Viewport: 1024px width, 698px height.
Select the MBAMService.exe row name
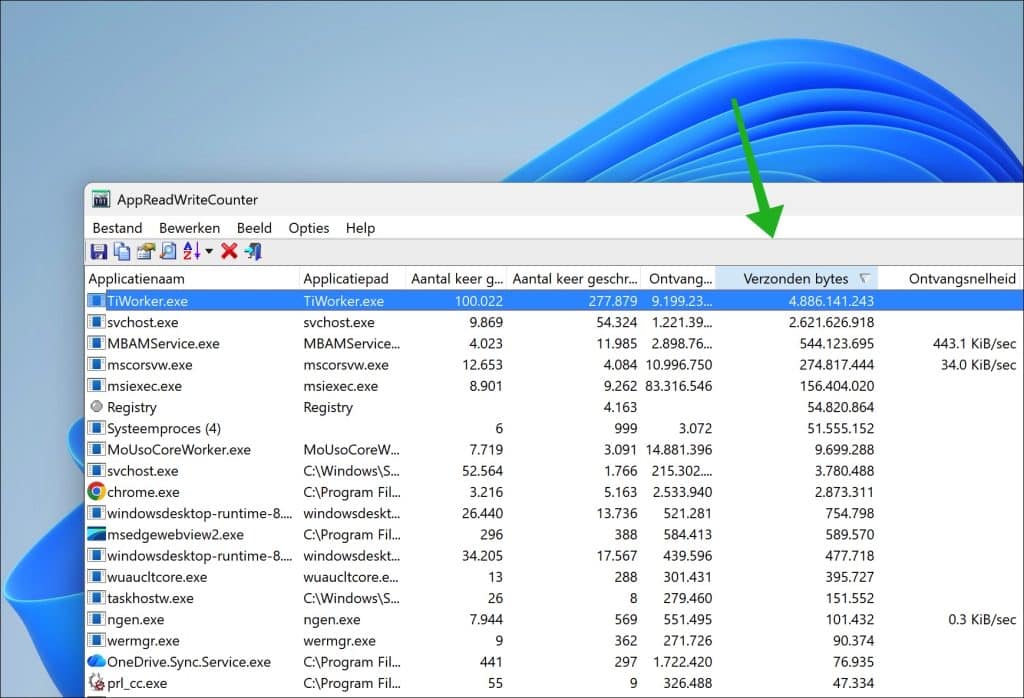[163, 343]
